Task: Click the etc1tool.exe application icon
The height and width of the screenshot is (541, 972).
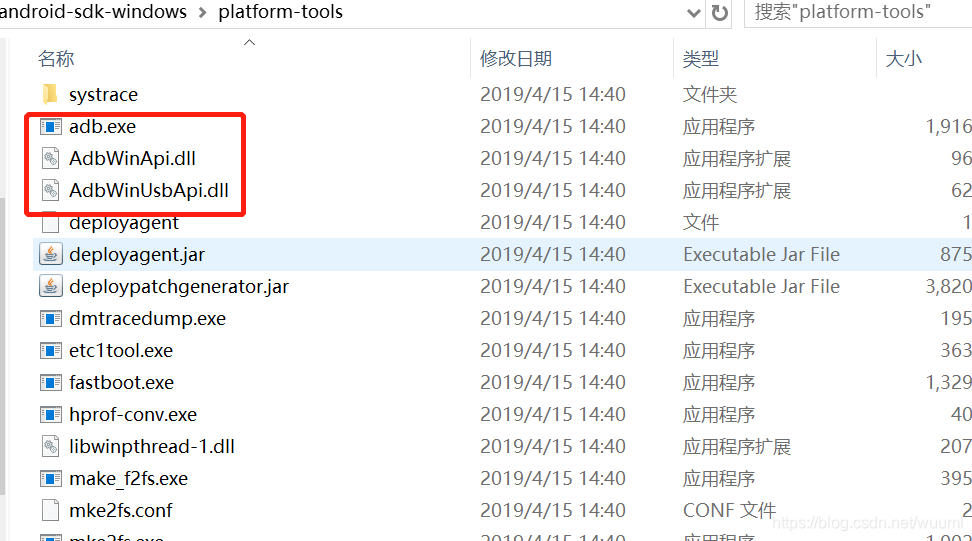Action: point(51,351)
